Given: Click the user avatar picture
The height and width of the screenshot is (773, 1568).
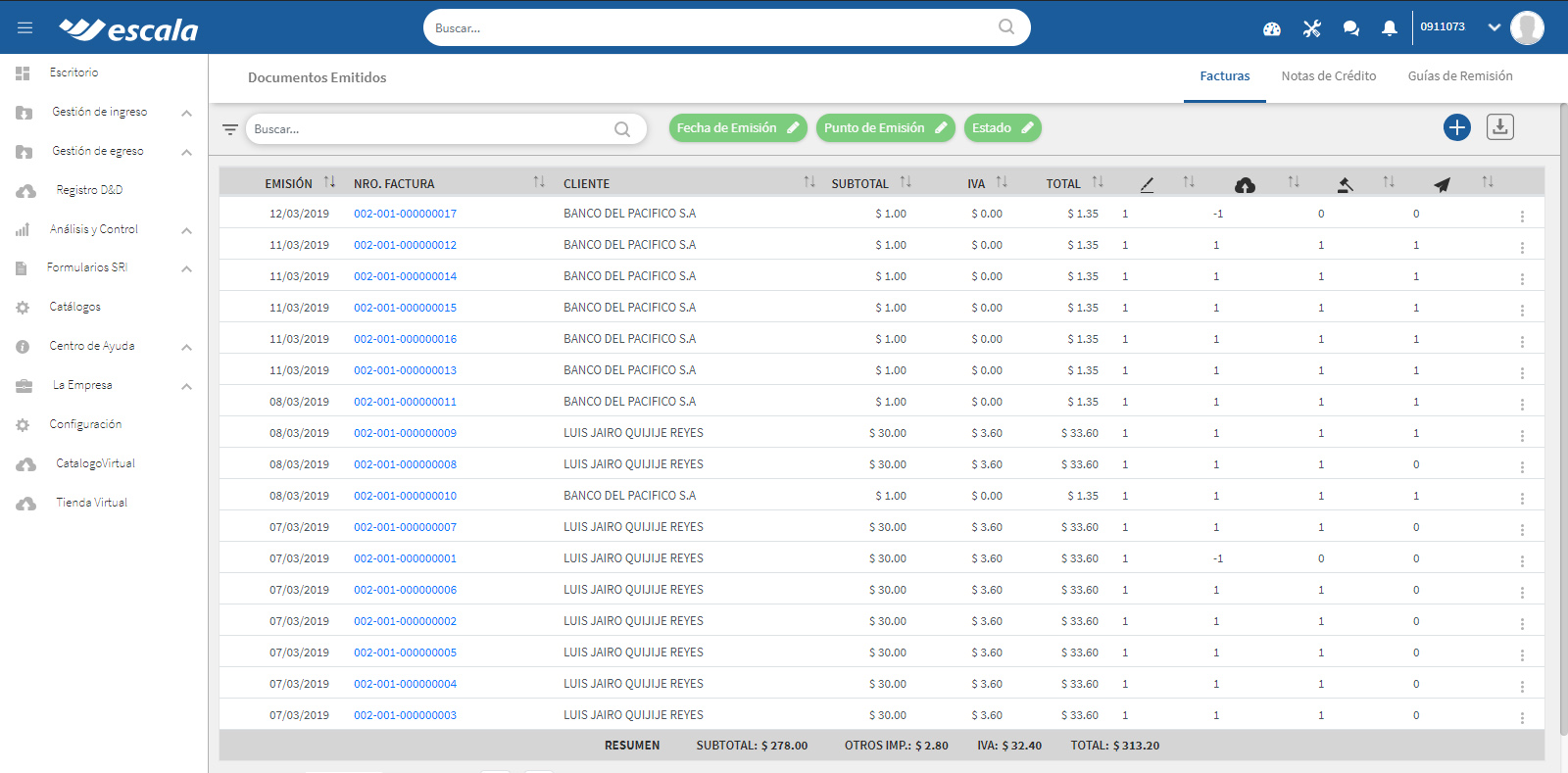Looking at the screenshot, I should (1527, 27).
